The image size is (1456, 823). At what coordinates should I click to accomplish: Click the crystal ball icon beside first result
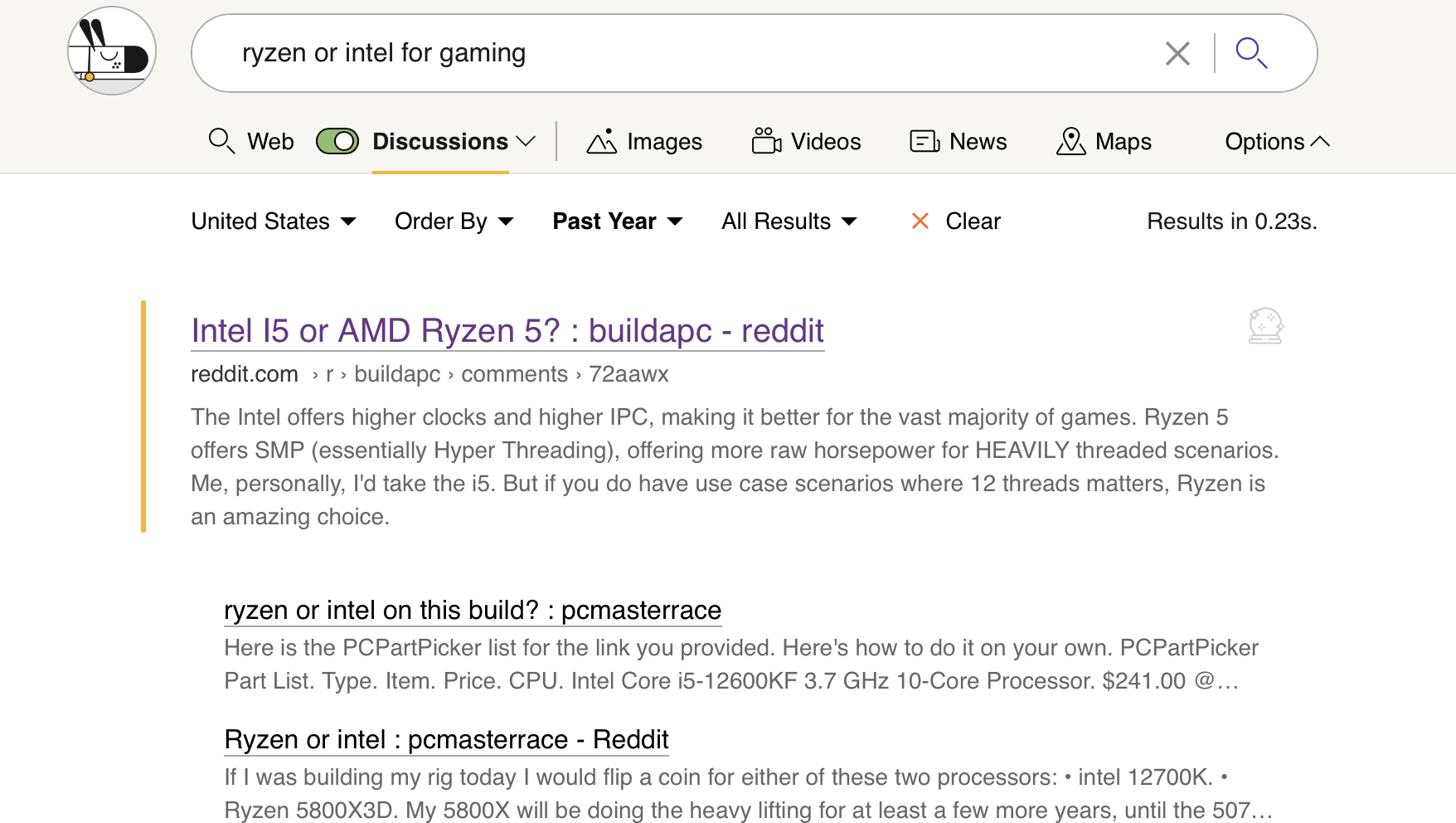tap(1265, 326)
